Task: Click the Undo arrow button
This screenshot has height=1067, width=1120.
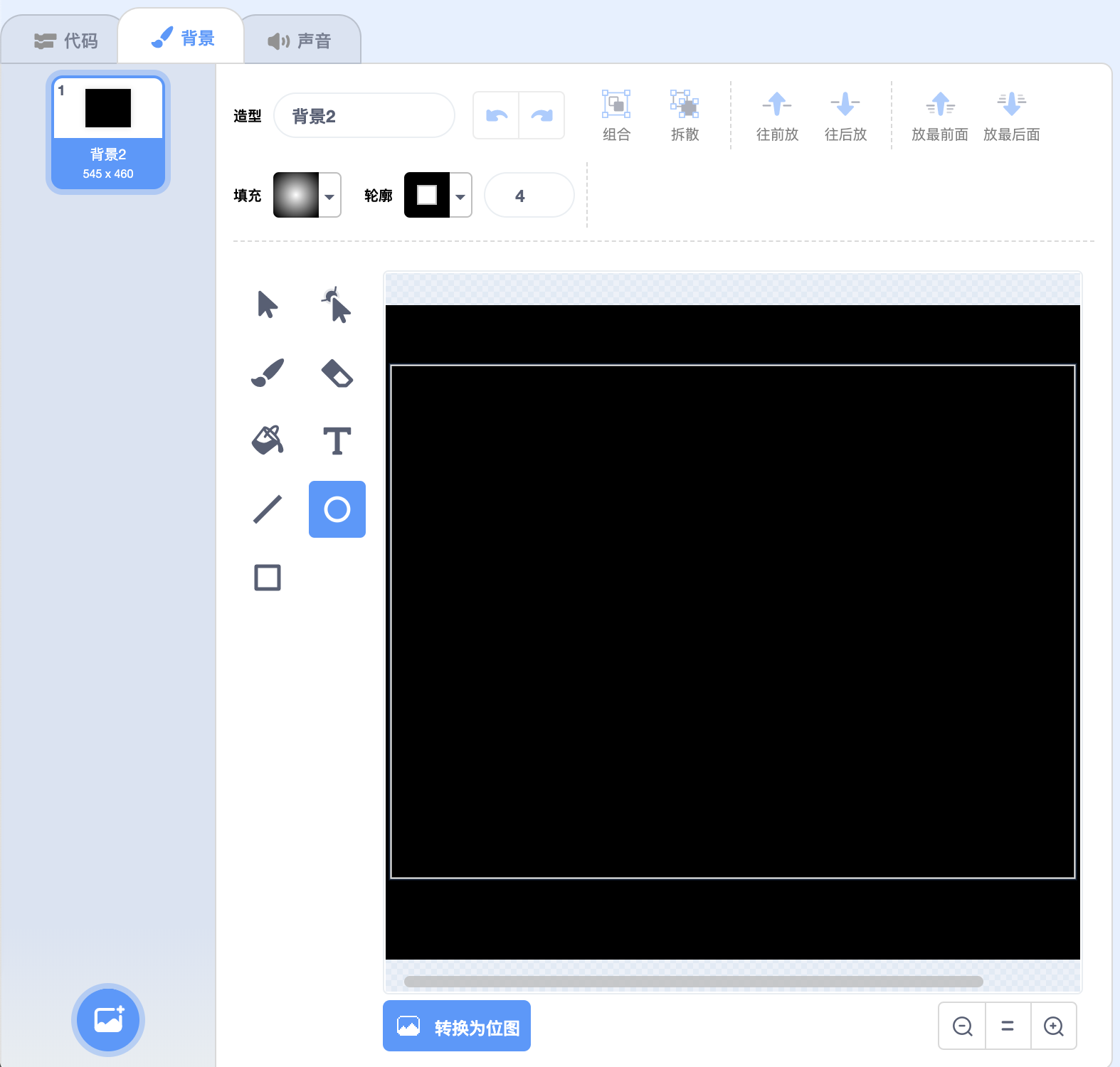Action: tap(497, 115)
